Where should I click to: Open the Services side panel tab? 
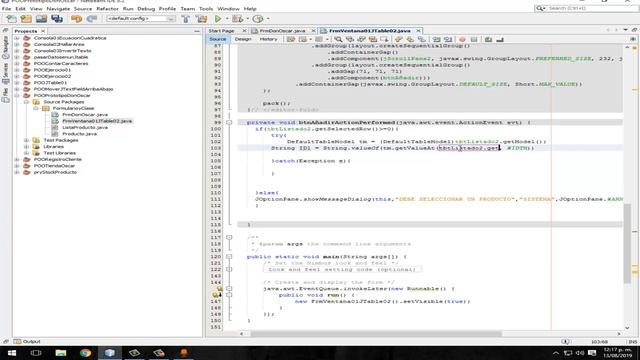click(x=5, y=73)
